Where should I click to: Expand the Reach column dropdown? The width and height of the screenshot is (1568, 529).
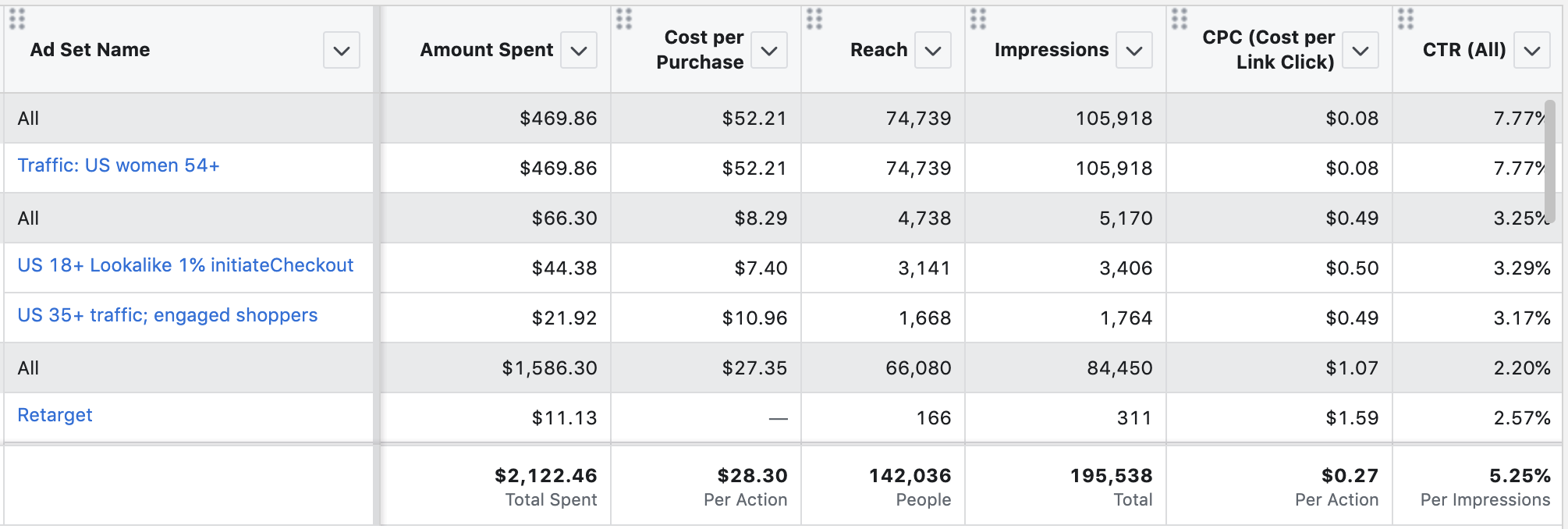click(932, 51)
